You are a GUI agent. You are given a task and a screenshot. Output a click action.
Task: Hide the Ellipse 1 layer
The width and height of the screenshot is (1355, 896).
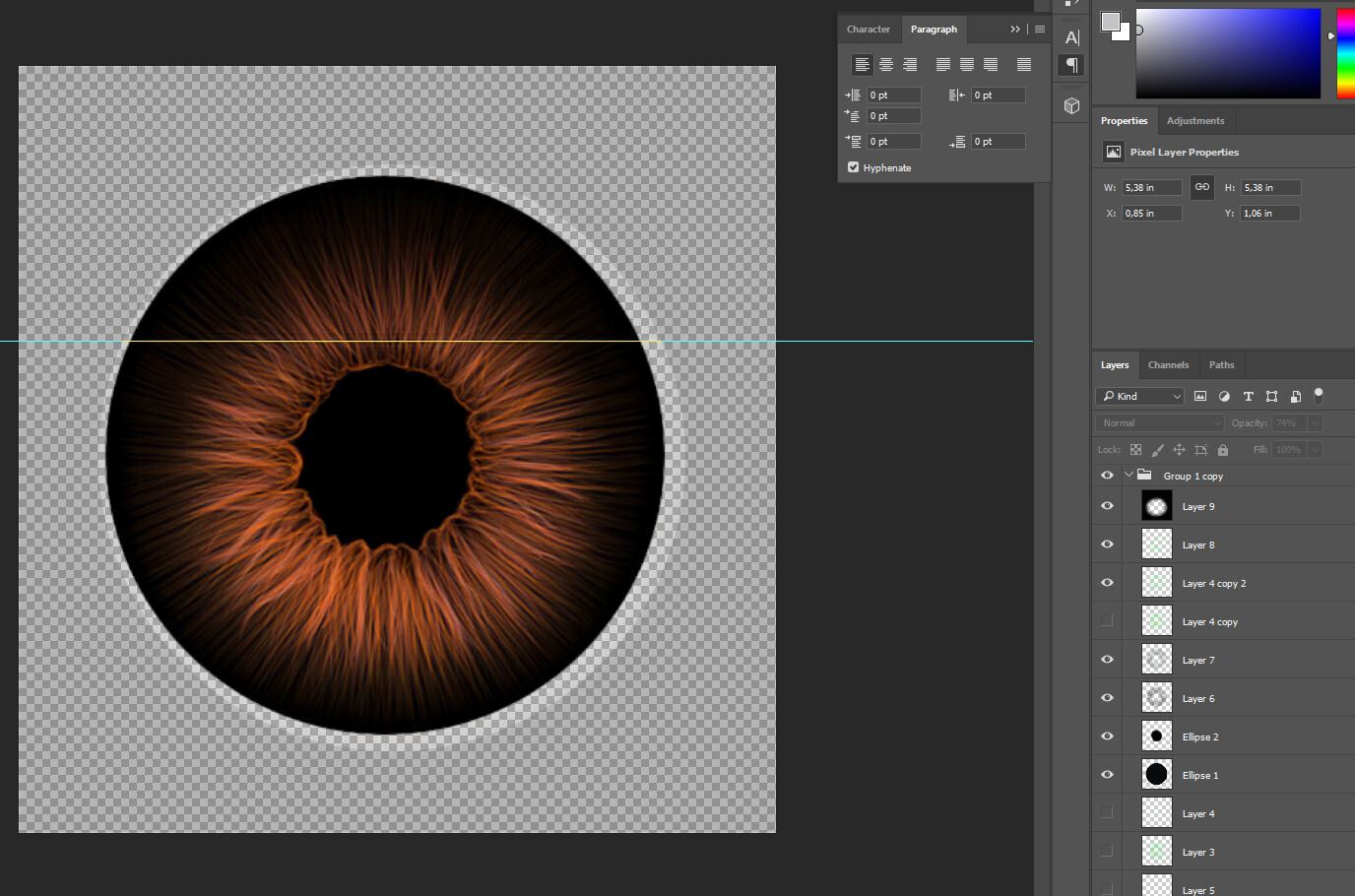(1107, 775)
